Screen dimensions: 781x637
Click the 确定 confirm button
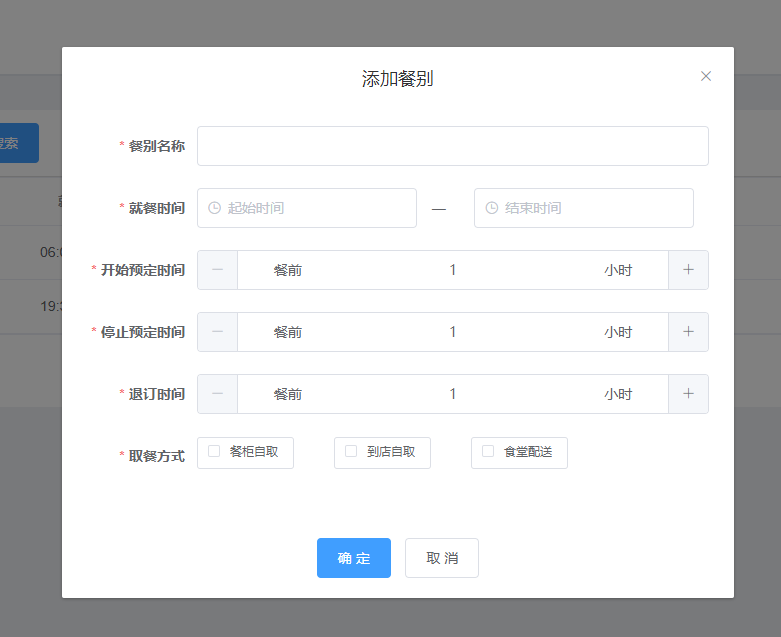pos(354,558)
